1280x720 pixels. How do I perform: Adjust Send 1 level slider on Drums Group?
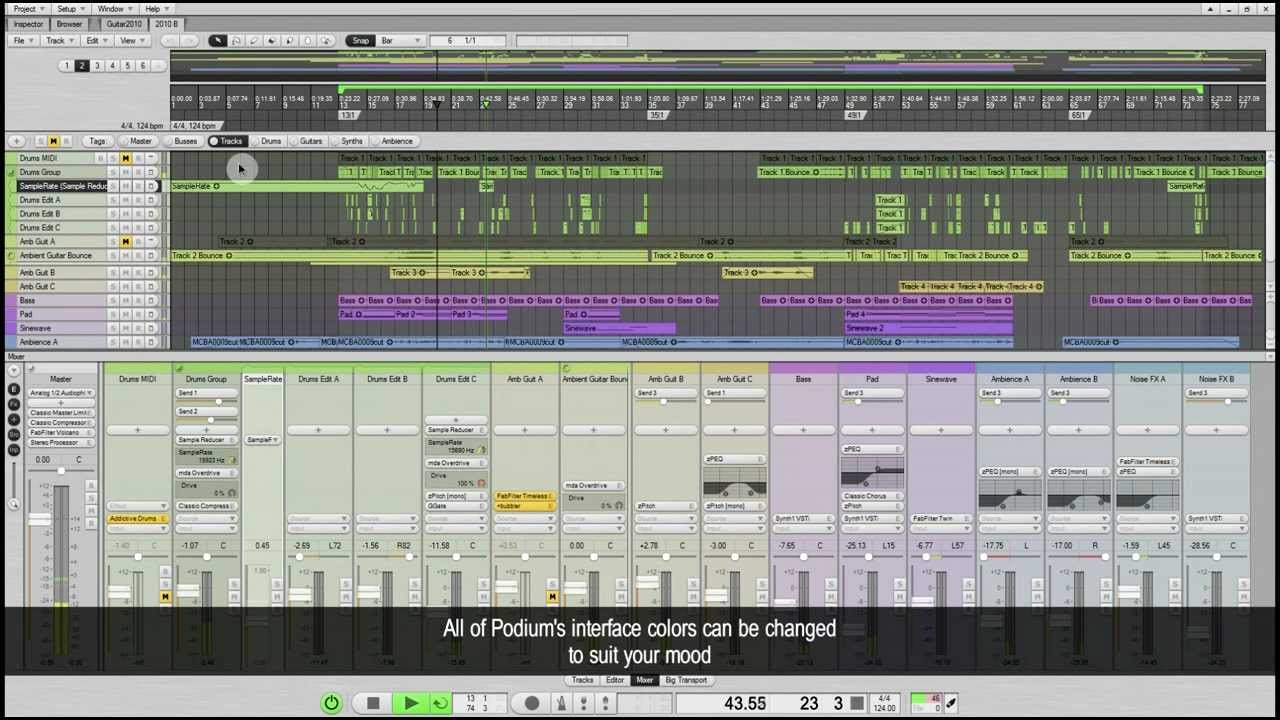[x=206, y=401]
